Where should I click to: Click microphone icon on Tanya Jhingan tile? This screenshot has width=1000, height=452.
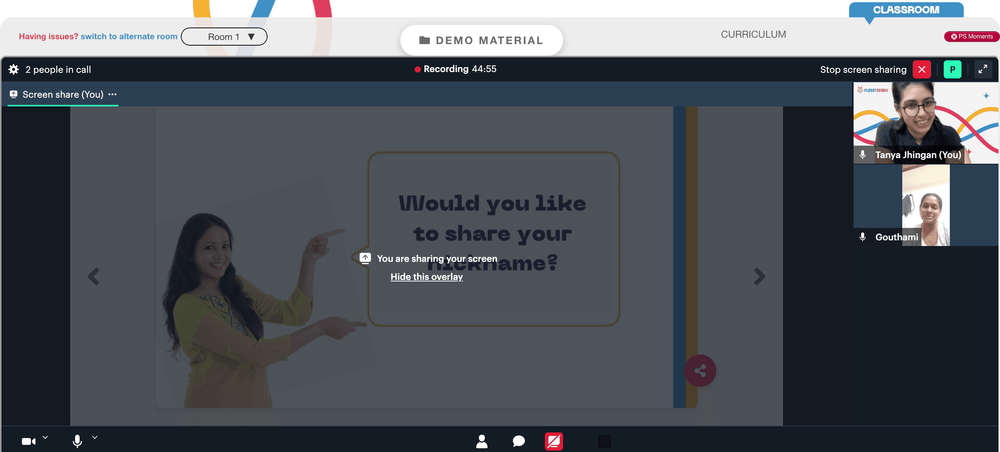pyautogui.click(x=863, y=154)
